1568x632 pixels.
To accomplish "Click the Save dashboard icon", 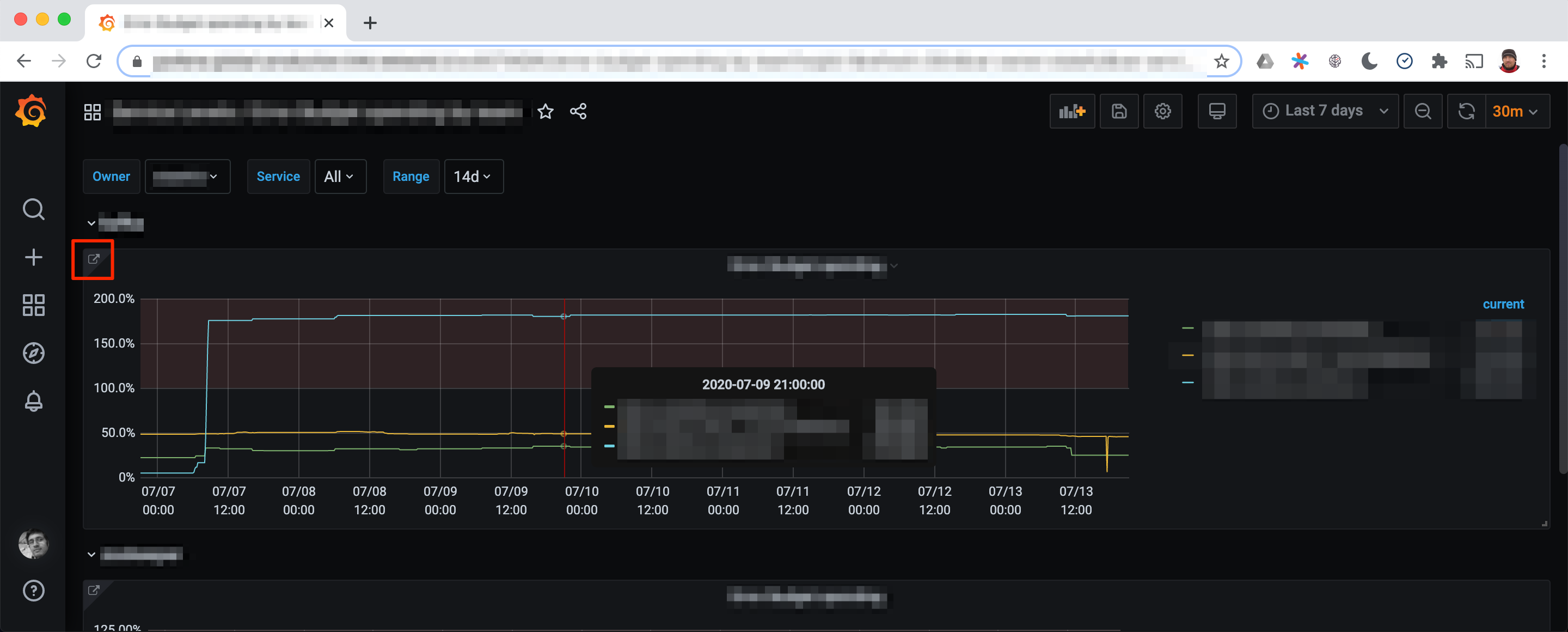I will 1119,112.
